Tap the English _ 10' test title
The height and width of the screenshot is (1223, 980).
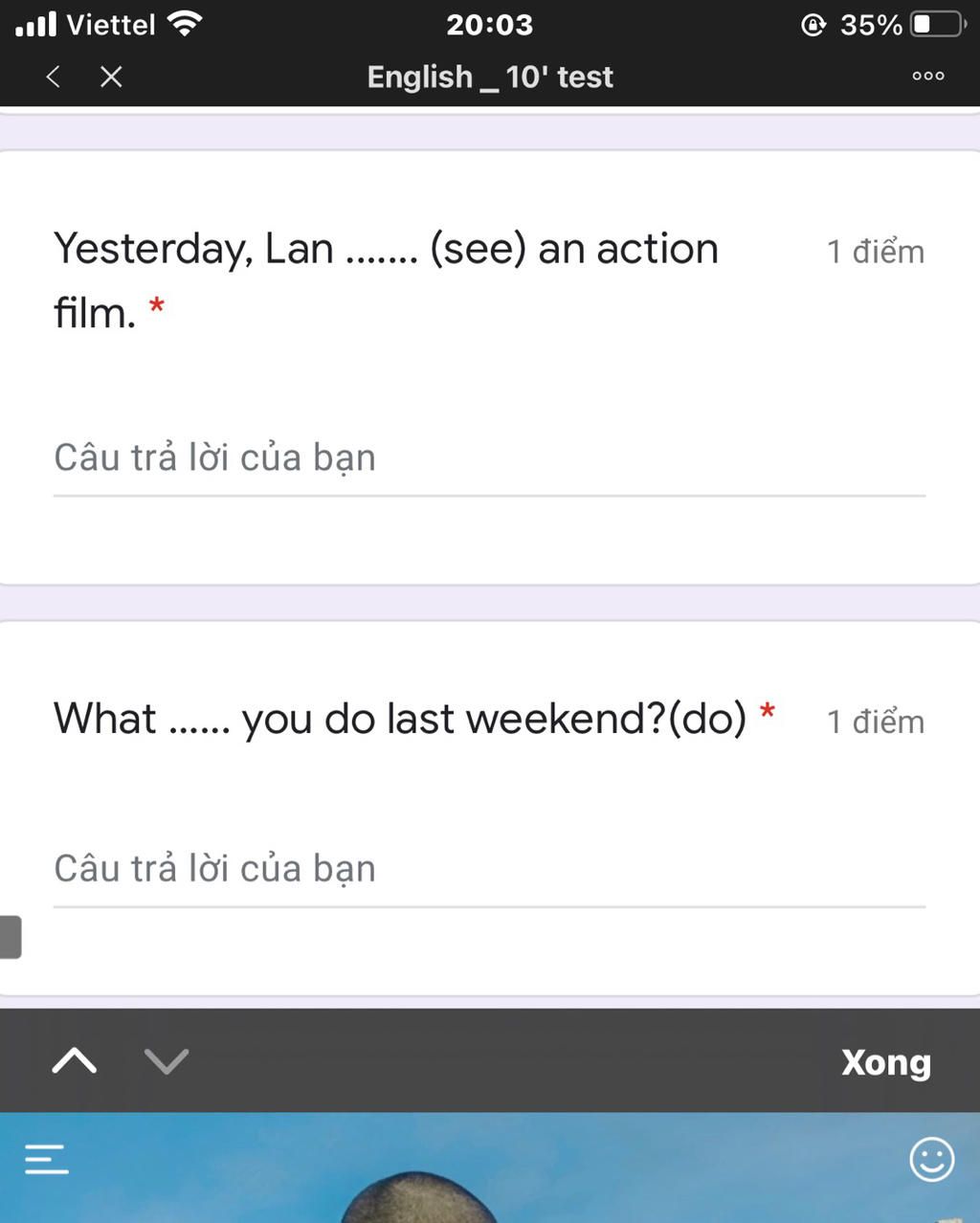click(x=489, y=77)
